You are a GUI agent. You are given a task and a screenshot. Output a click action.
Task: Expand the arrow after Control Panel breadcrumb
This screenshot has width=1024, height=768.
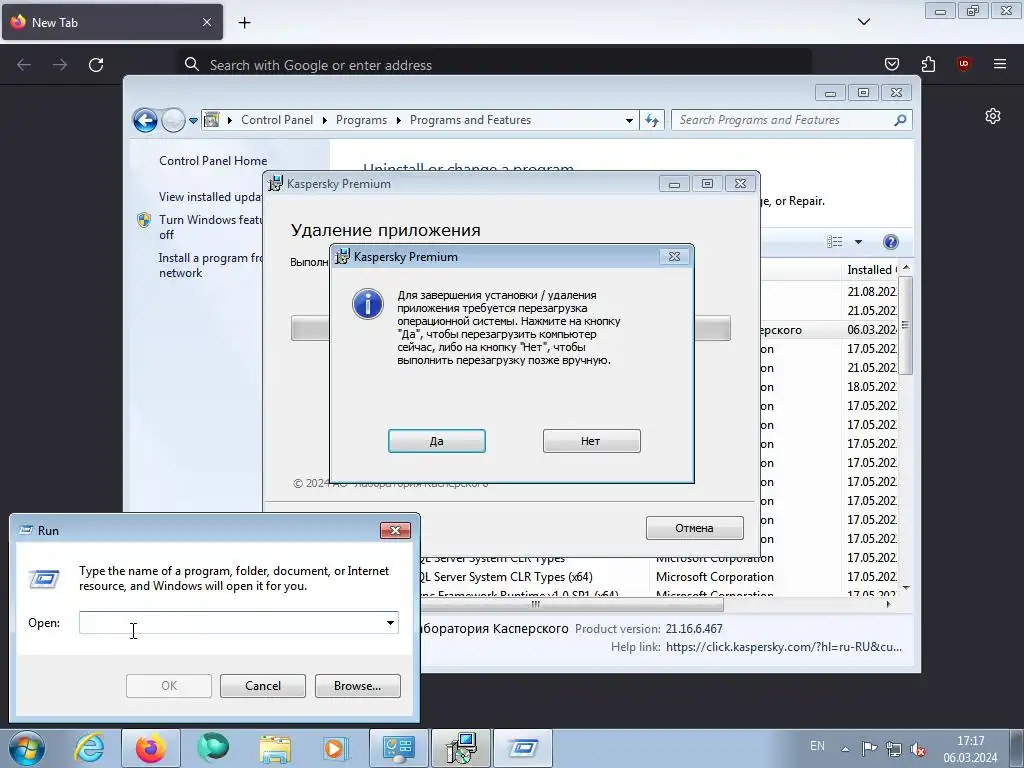[x=325, y=120]
